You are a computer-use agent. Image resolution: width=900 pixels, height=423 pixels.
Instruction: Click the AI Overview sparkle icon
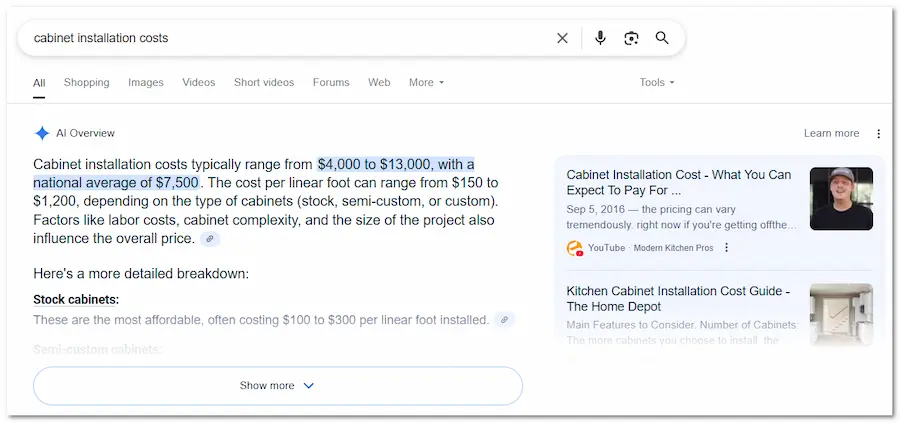coord(42,133)
